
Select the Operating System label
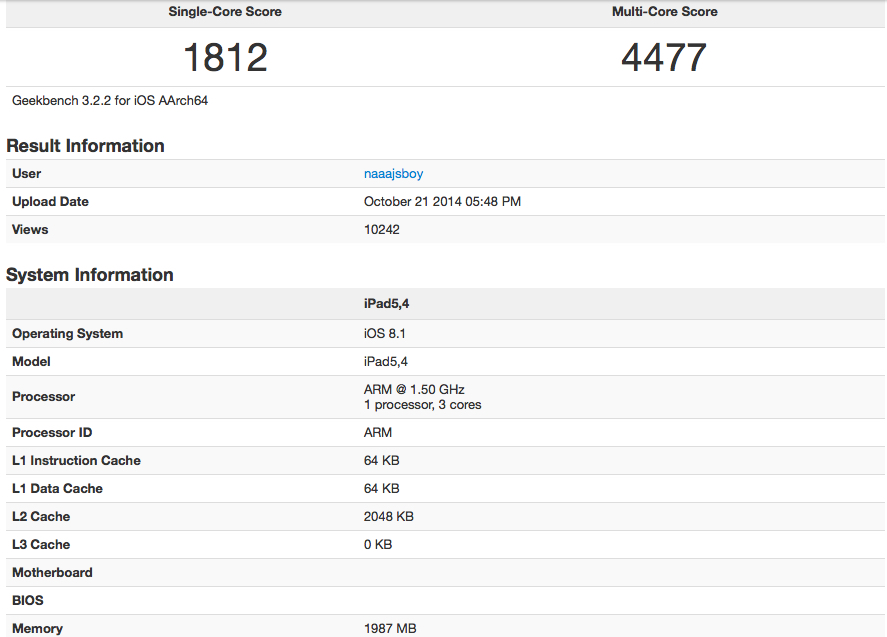point(67,334)
